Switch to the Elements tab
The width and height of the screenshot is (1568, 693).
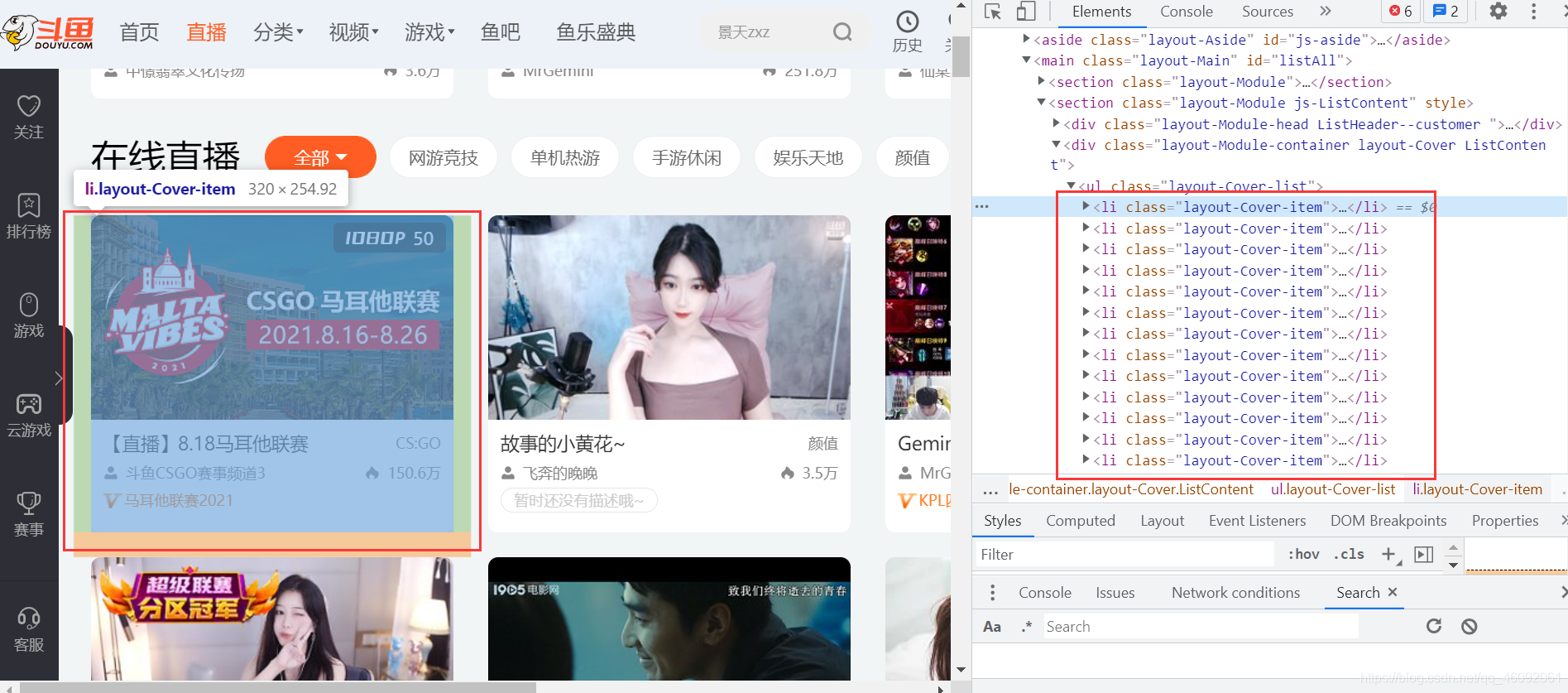click(1101, 12)
